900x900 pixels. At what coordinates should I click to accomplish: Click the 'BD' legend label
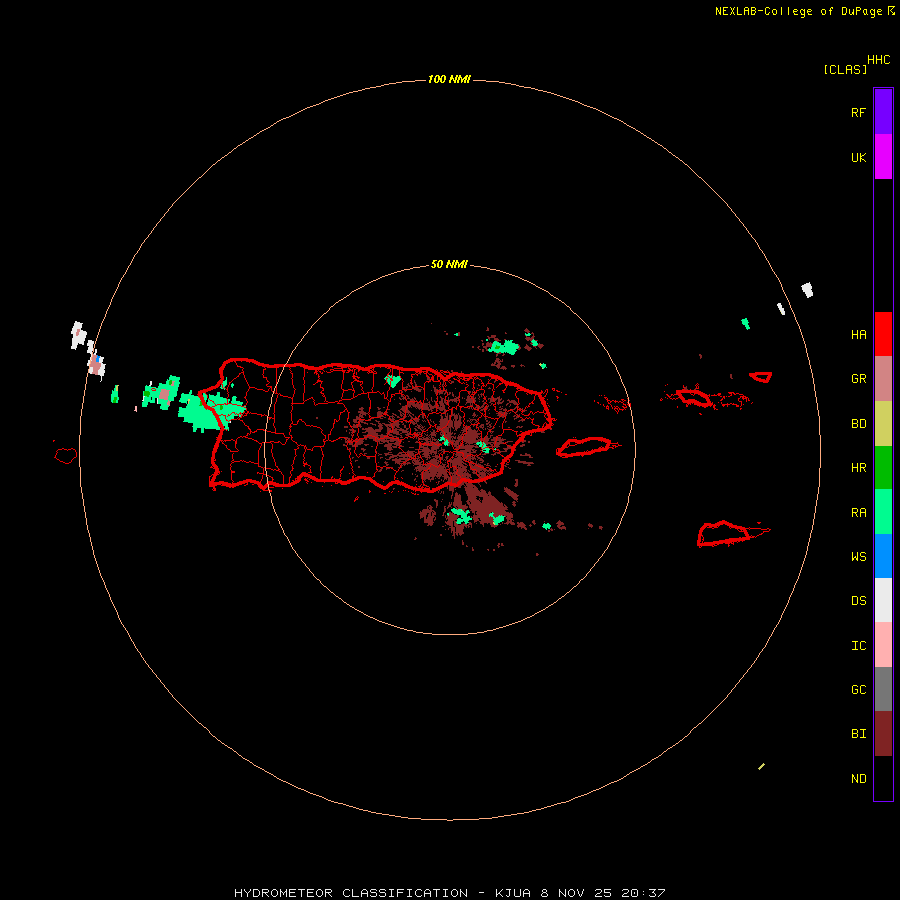(x=858, y=424)
